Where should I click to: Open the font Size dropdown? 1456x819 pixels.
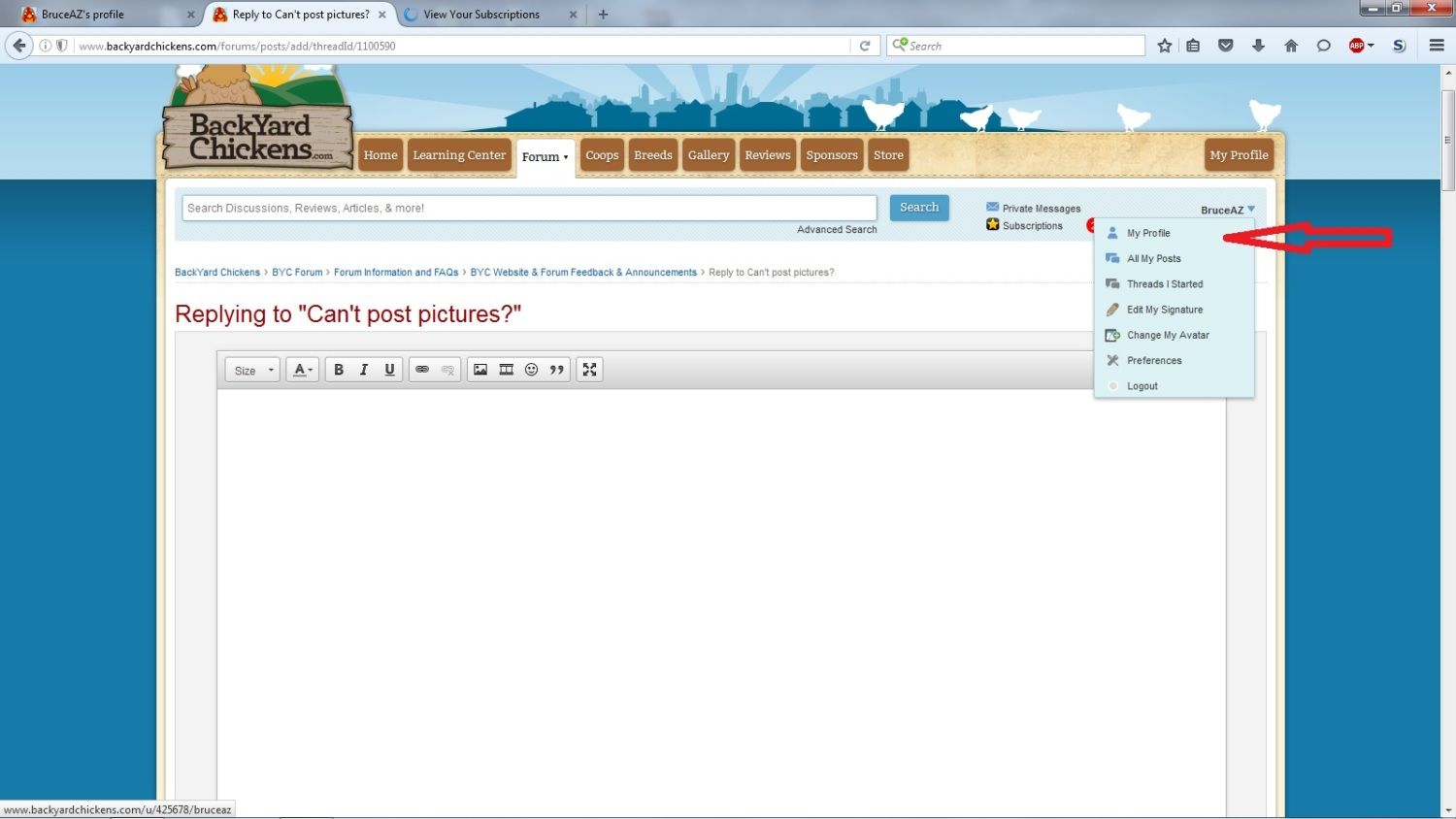click(x=253, y=371)
